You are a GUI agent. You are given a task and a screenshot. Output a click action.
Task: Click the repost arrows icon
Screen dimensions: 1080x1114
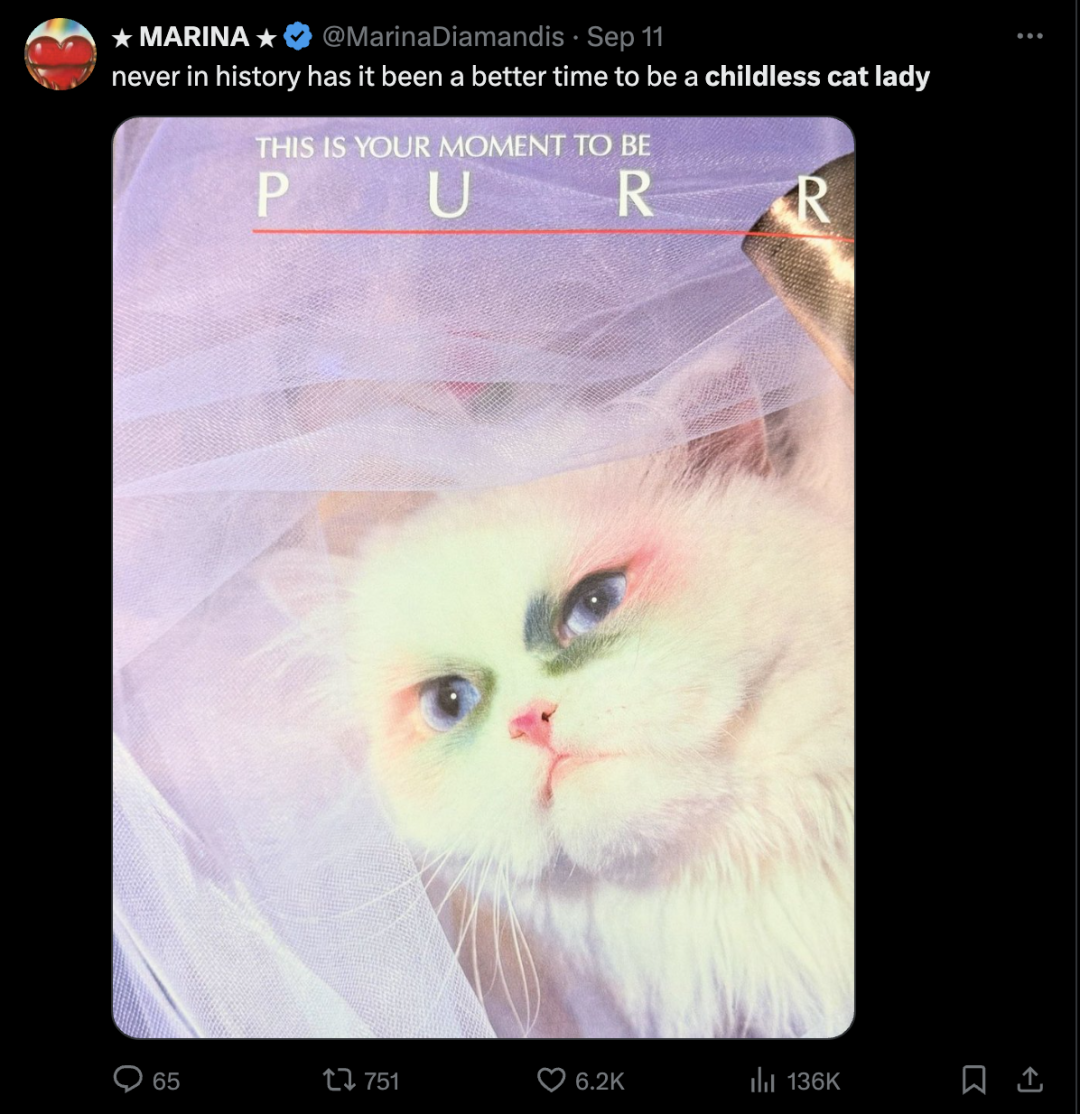pyautogui.click(x=337, y=1081)
